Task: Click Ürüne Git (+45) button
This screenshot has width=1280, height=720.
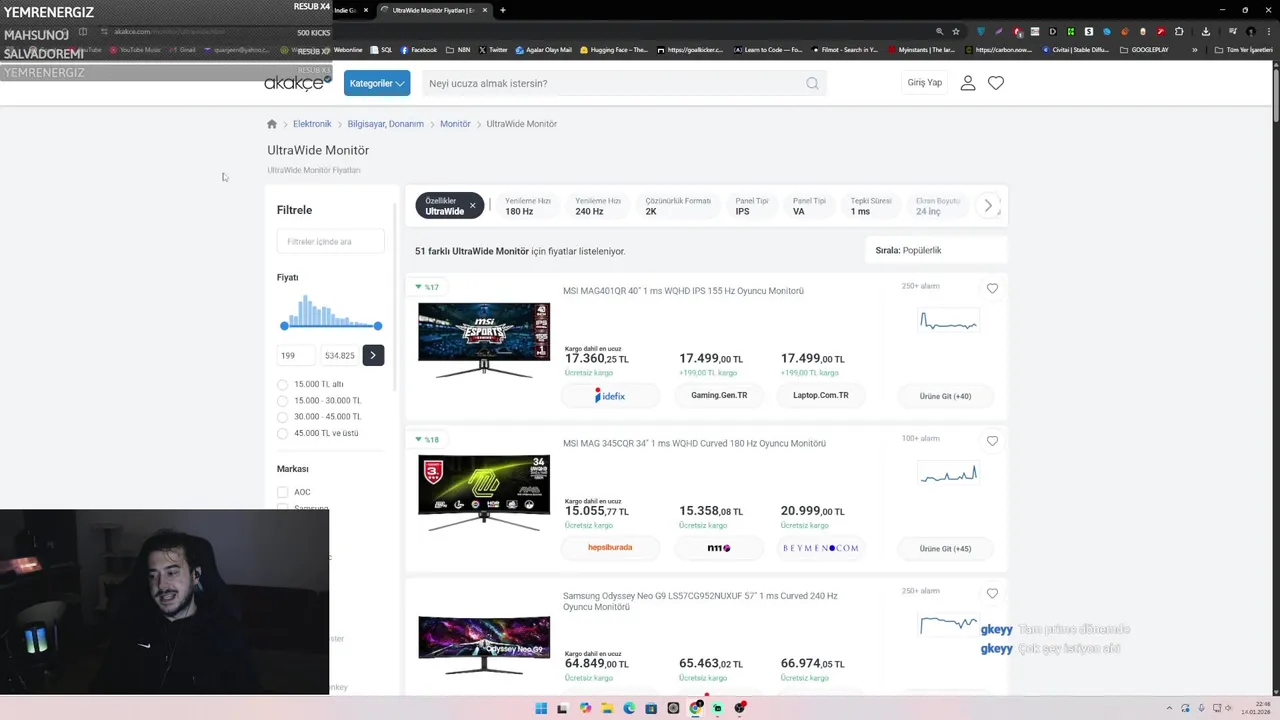Action: pos(945,548)
